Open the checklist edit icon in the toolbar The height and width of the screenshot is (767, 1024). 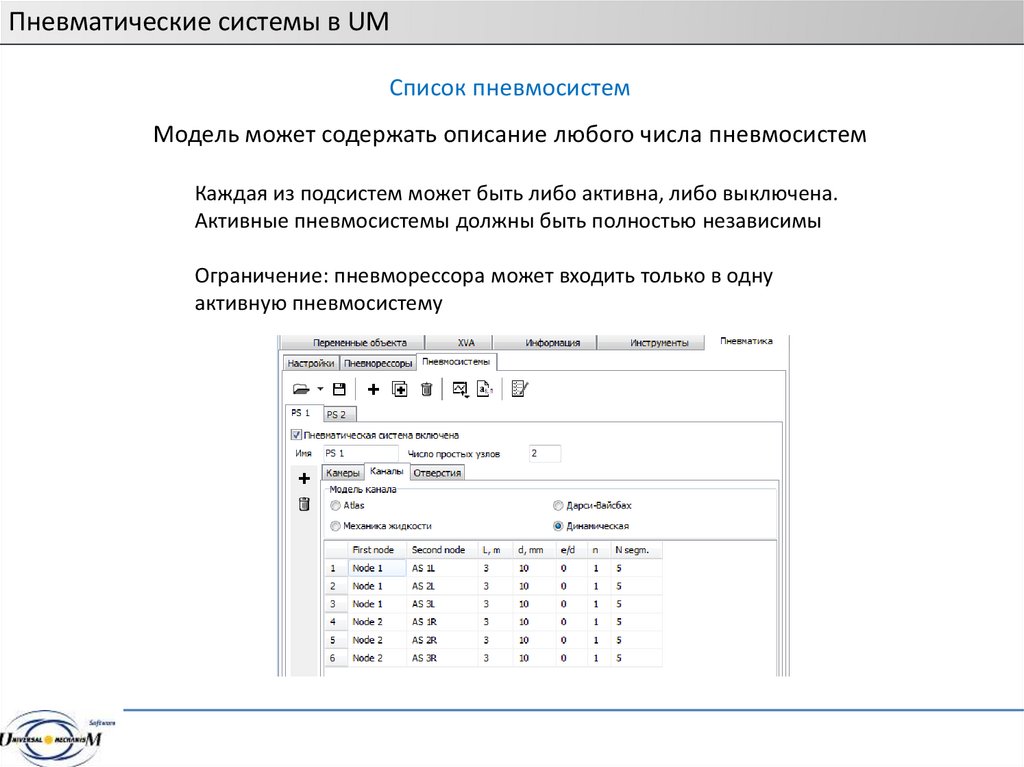(x=519, y=389)
